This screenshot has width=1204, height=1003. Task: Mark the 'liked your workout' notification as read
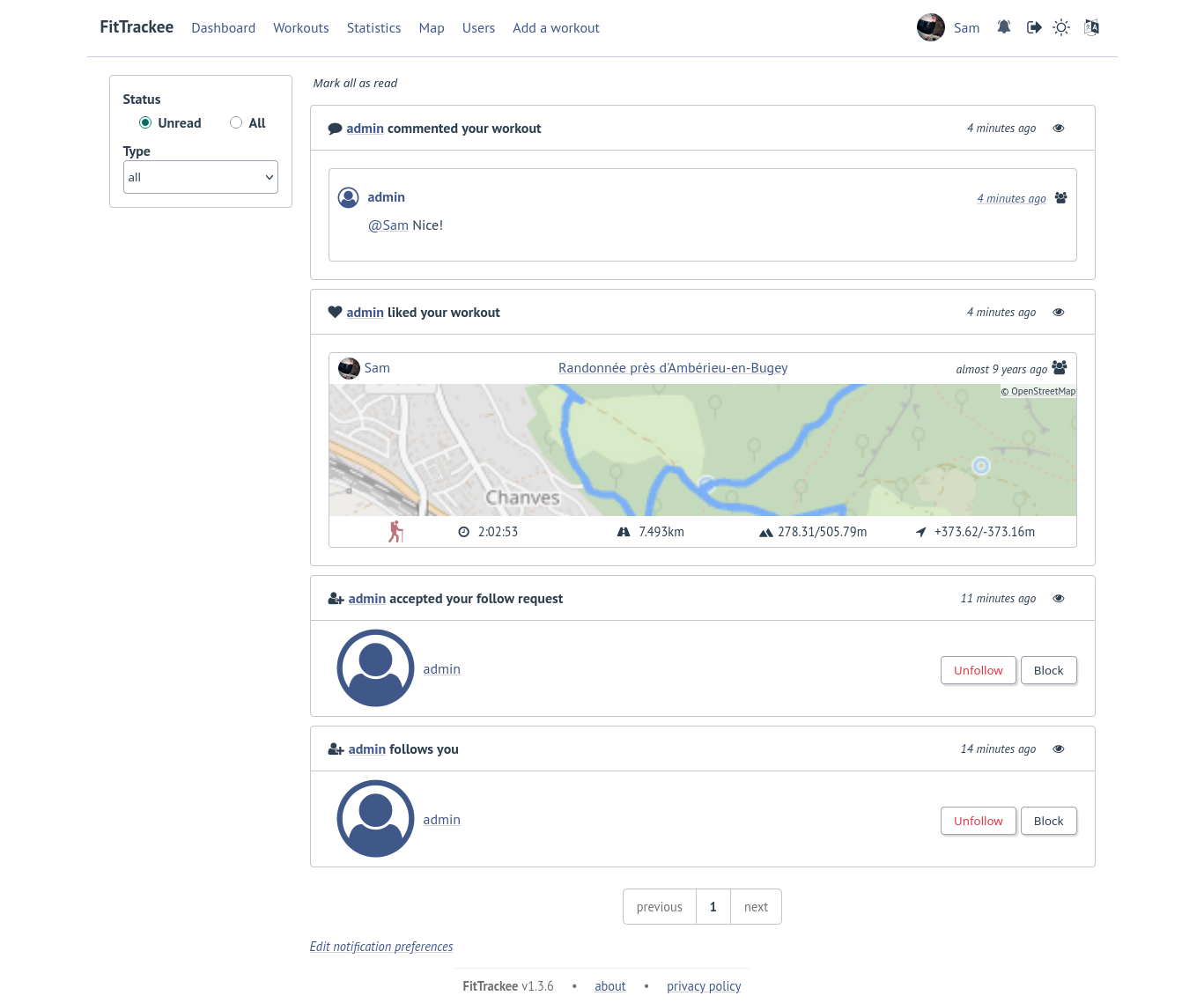pyautogui.click(x=1059, y=313)
